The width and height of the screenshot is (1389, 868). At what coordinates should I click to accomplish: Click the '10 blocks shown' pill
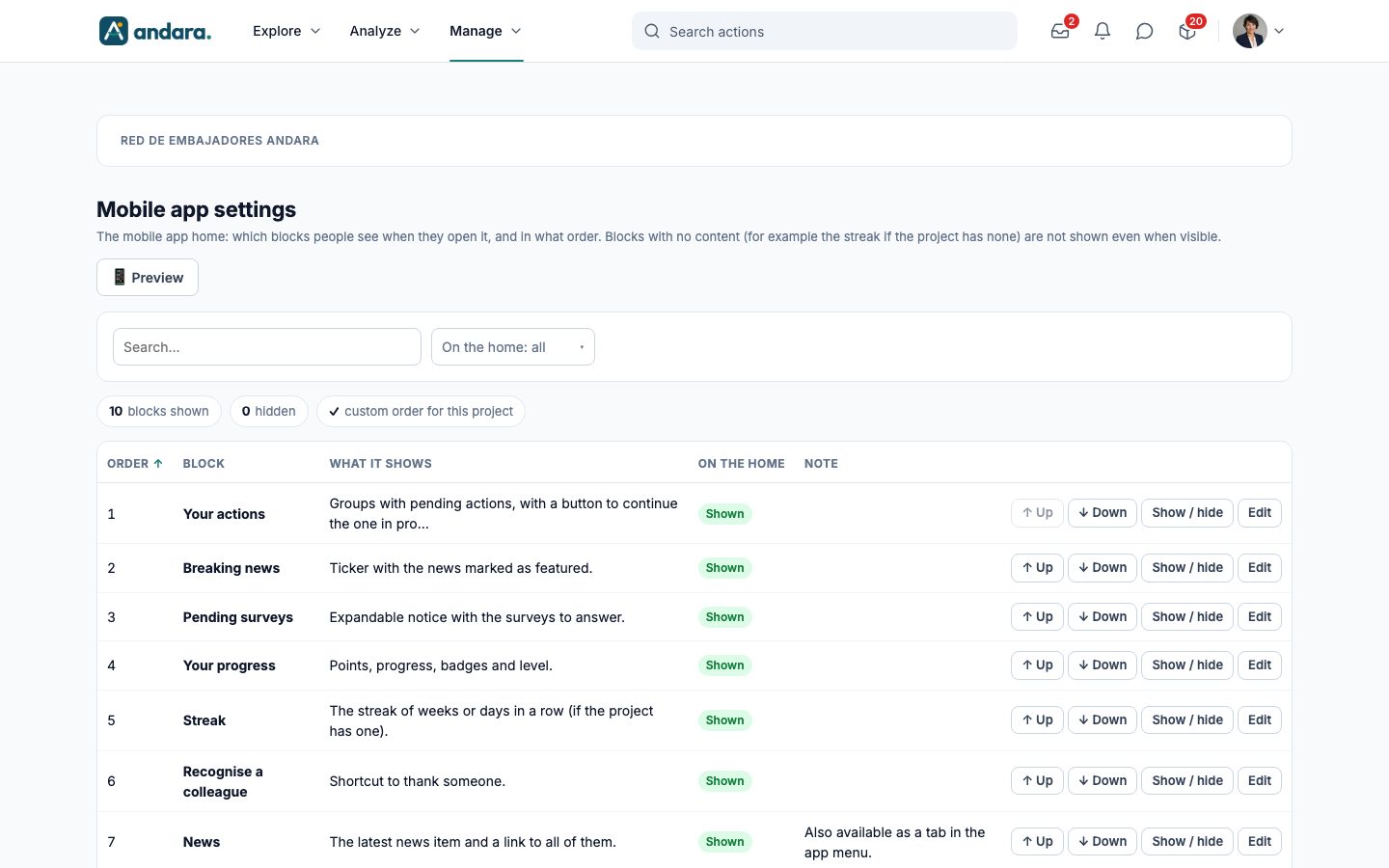(x=159, y=412)
